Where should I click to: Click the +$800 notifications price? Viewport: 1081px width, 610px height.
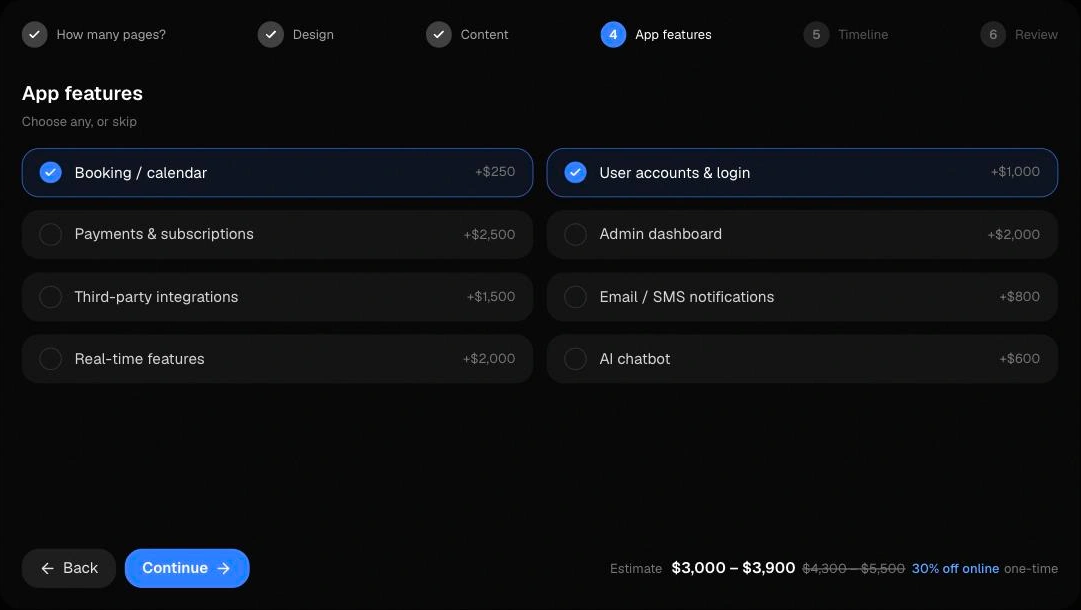[x=1019, y=296]
